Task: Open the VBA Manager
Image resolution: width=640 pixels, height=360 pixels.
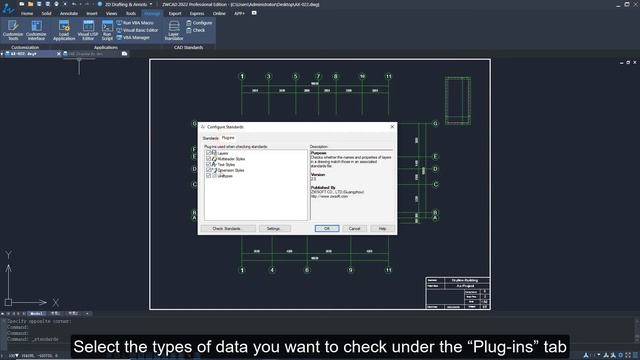Action: [133, 38]
